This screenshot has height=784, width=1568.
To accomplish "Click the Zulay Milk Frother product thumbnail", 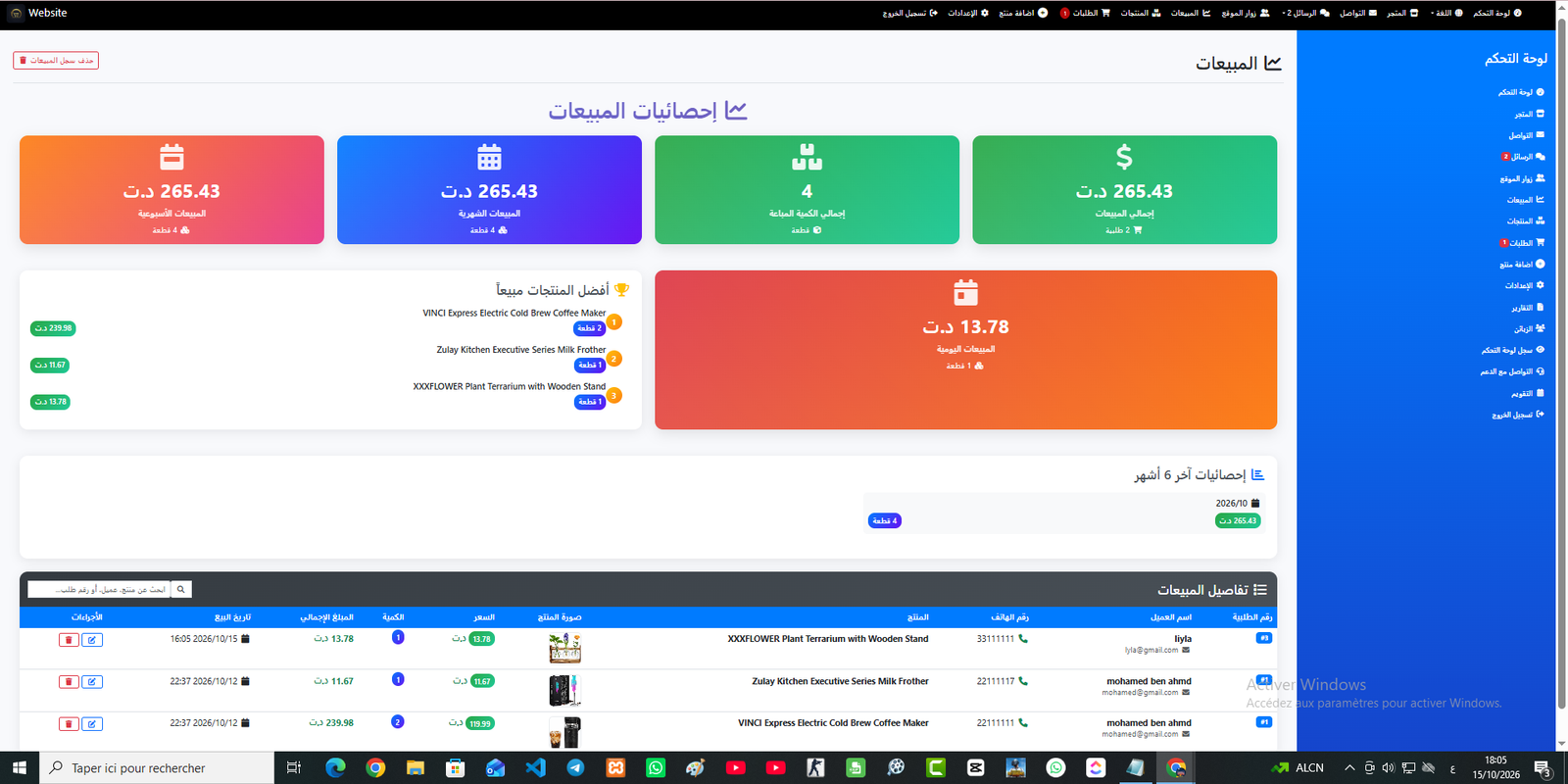I will point(564,690).
